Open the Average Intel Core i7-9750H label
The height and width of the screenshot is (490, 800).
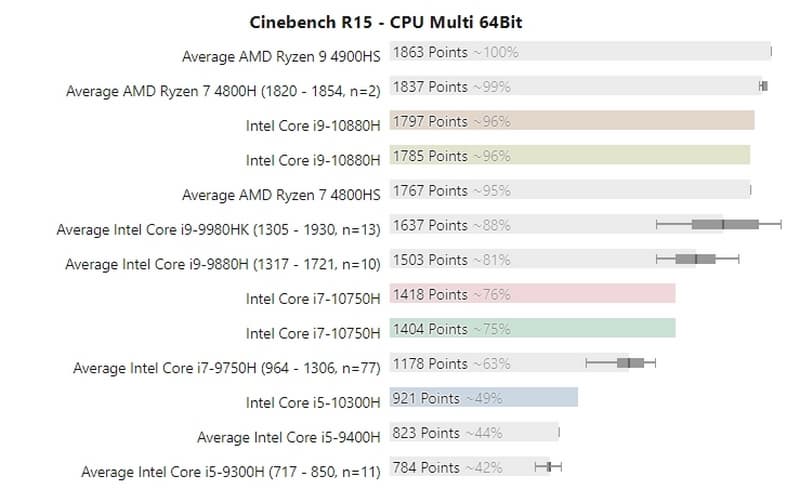(226, 368)
